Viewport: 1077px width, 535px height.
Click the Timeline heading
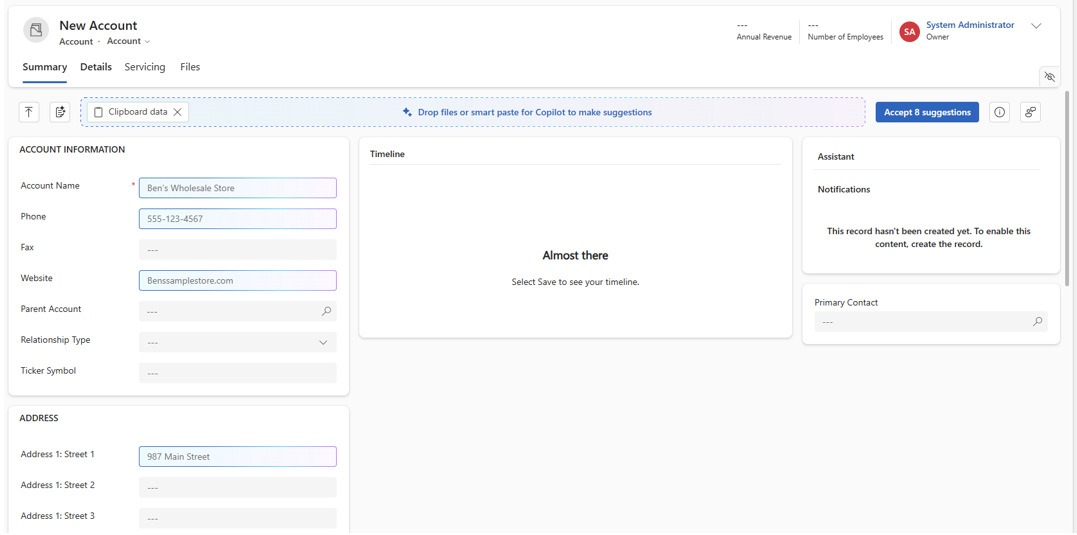[x=387, y=155]
